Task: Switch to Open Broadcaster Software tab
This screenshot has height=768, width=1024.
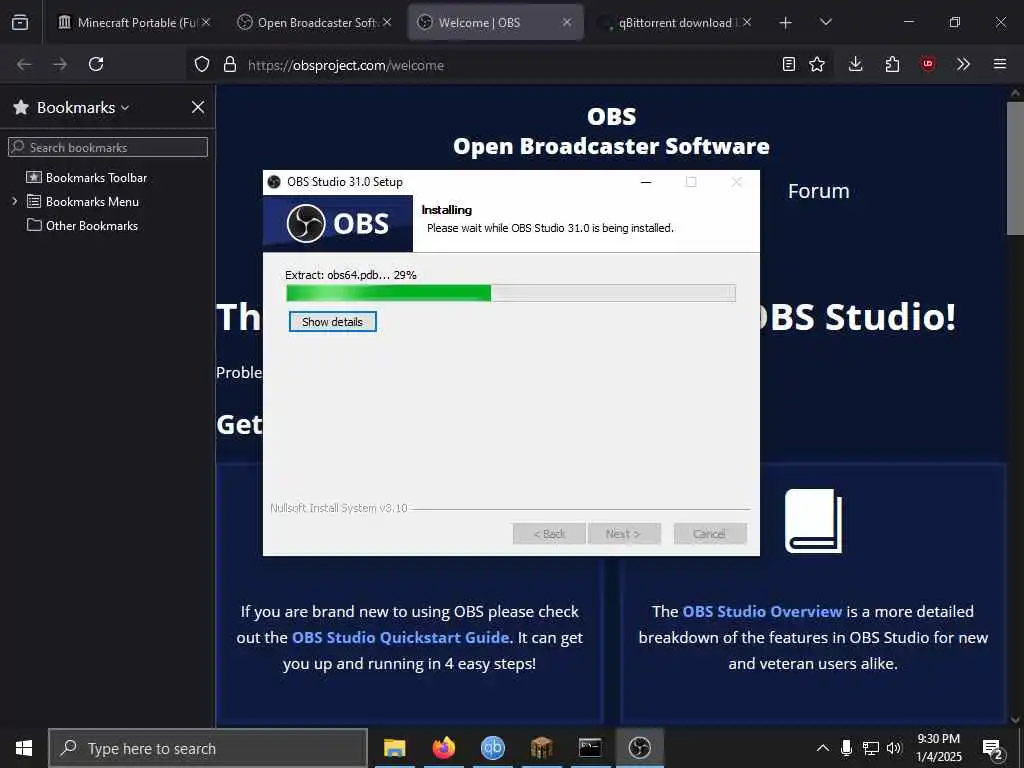Action: 316,22
